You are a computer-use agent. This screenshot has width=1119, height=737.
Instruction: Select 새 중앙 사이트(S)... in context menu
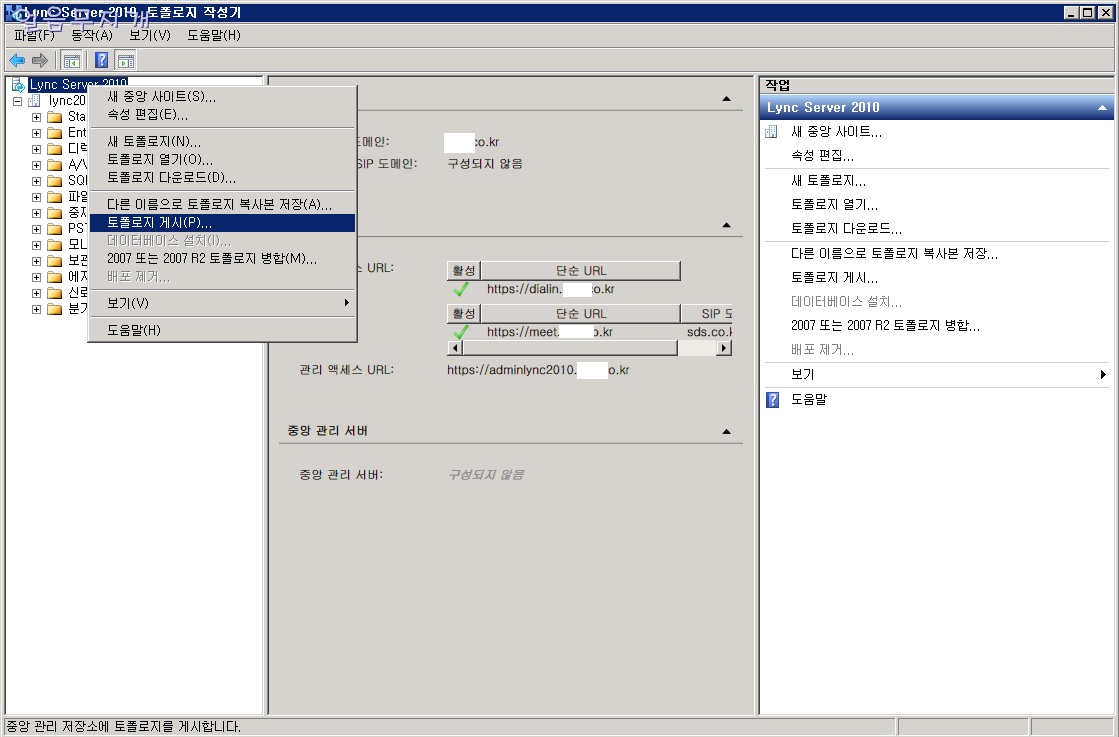pyautogui.click(x=222, y=96)
